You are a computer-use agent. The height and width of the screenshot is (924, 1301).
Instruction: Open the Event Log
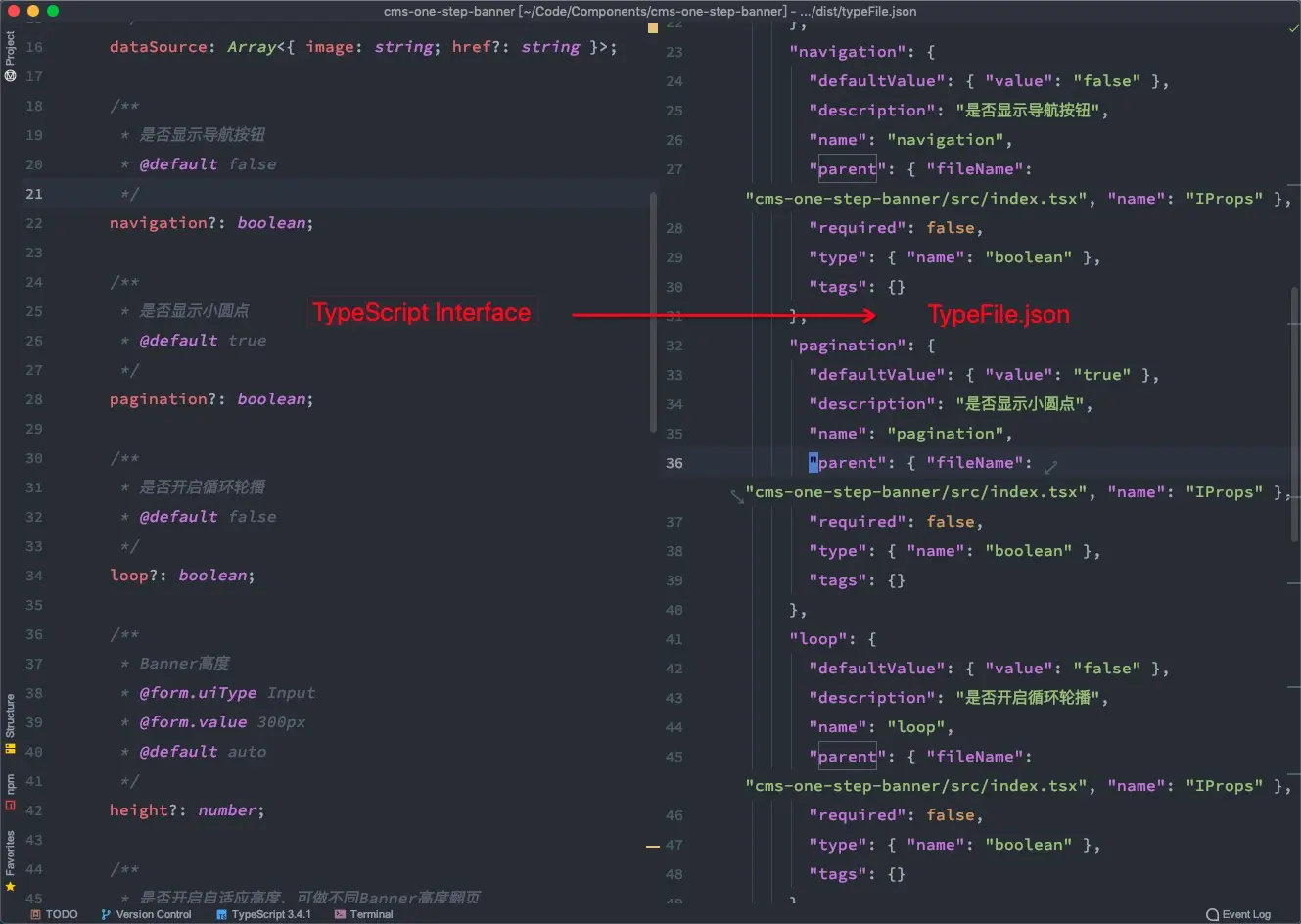pyautogui.click(x=1238, y=914)
